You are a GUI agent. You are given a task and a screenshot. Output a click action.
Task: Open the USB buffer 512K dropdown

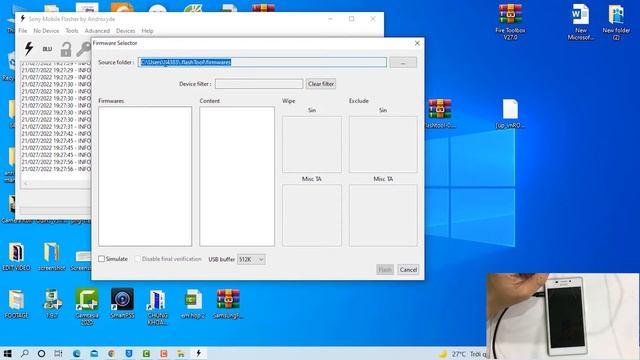click(251, 259)
